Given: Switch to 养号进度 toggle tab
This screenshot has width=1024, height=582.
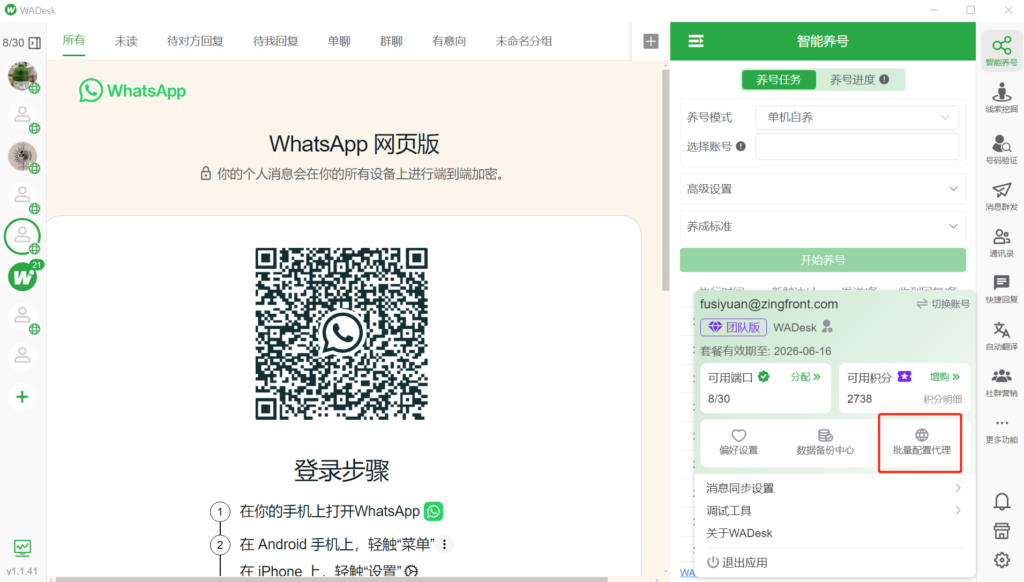Looking at the screenshot, I should [x=860, y=80].
